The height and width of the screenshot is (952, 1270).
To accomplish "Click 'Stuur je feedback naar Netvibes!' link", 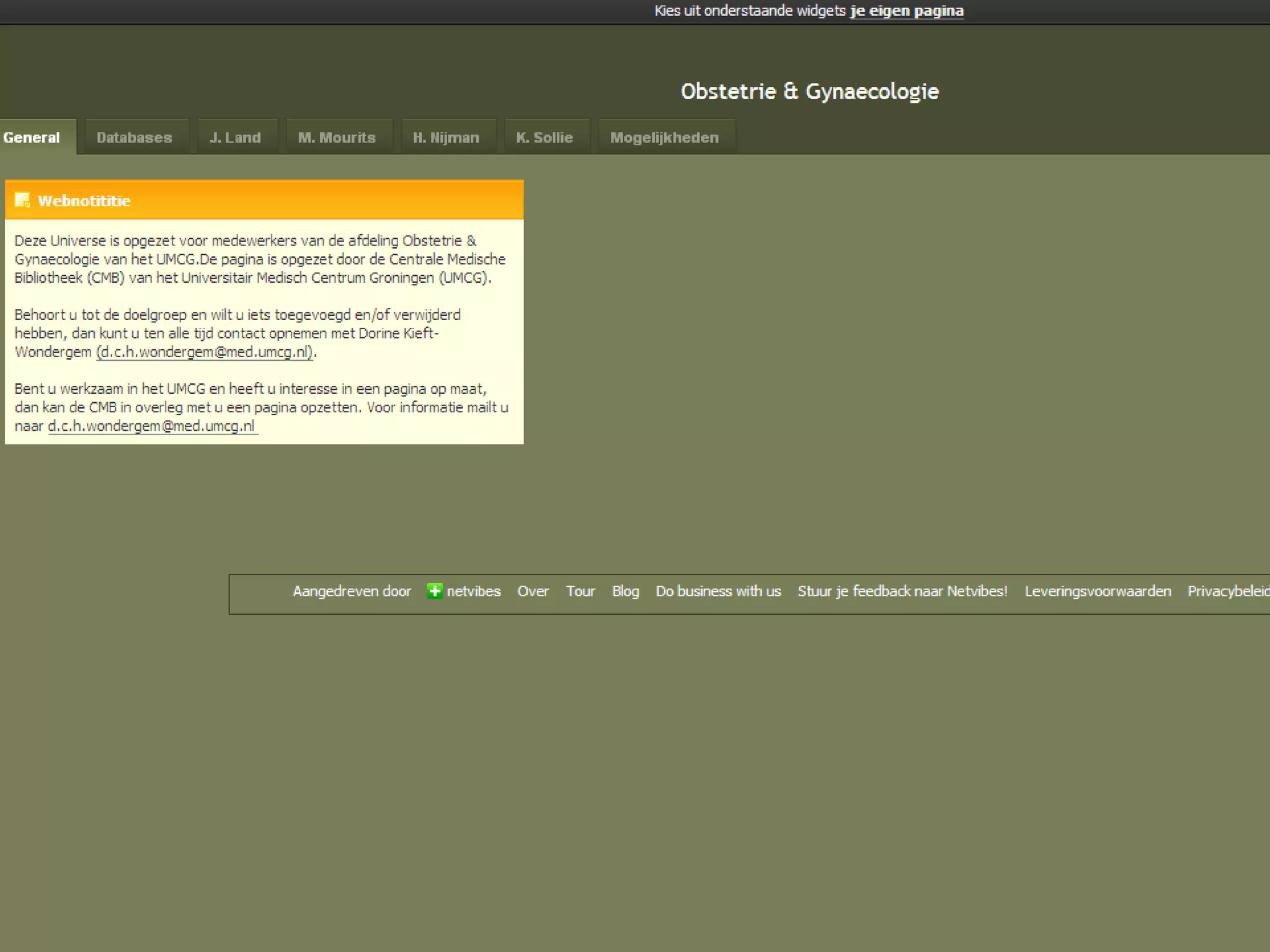I will click(902, 591).
